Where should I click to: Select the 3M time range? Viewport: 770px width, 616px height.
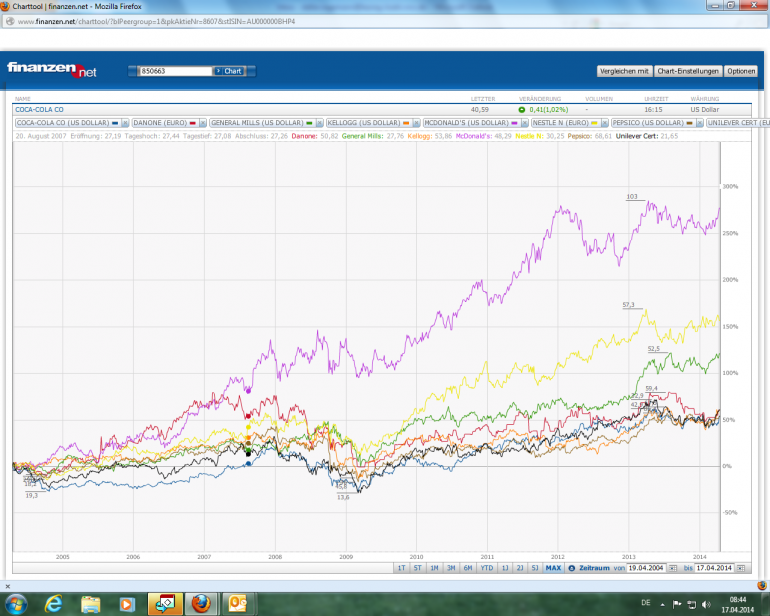point(451,568)
